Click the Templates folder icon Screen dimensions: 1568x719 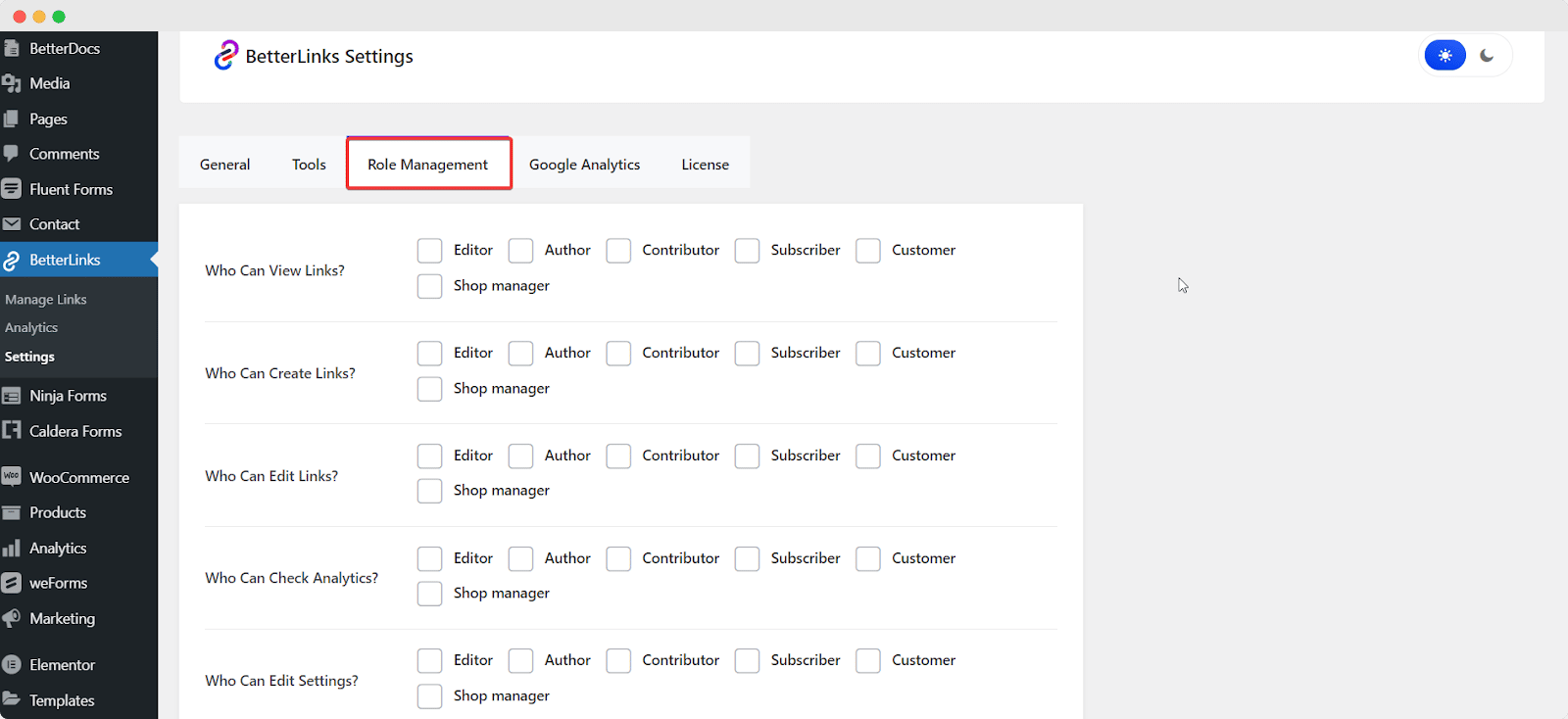(x=12, y=699)
